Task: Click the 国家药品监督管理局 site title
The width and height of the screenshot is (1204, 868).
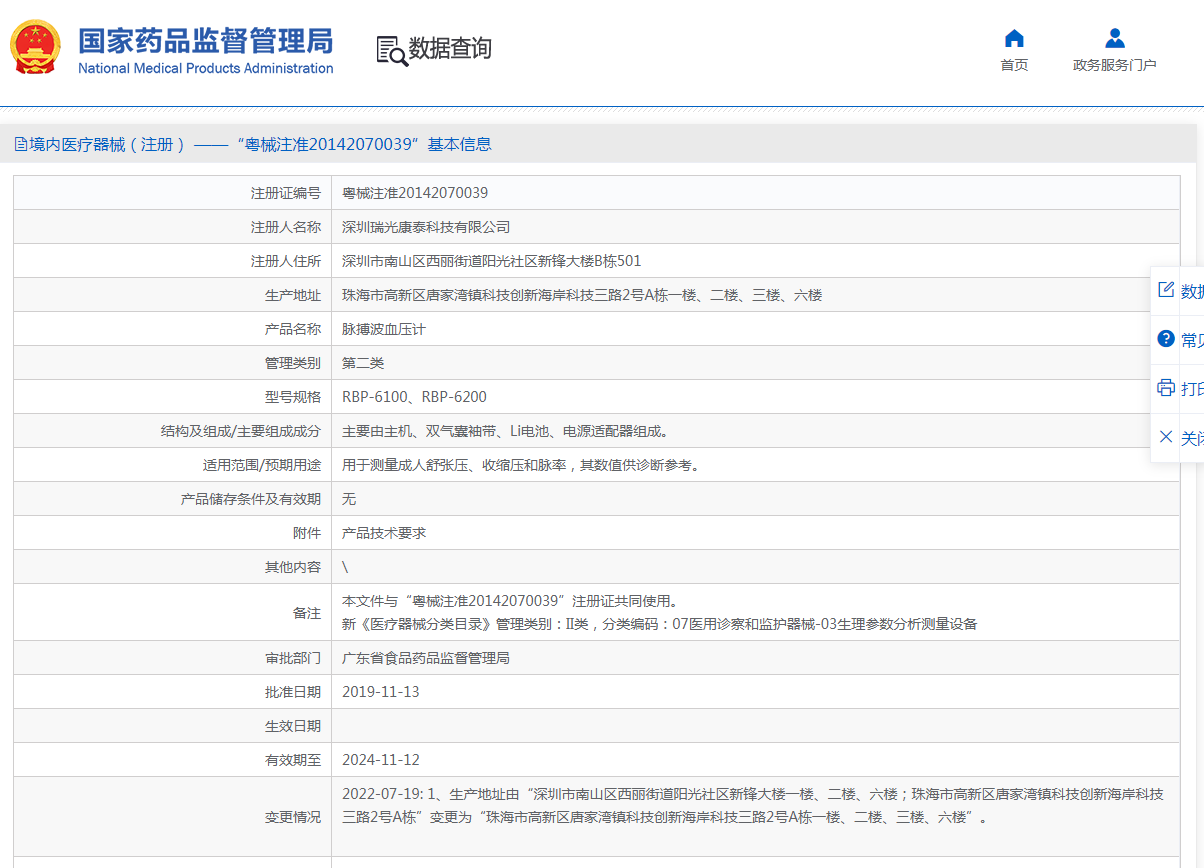Action: pyautogui.click(x=206, y=41)
